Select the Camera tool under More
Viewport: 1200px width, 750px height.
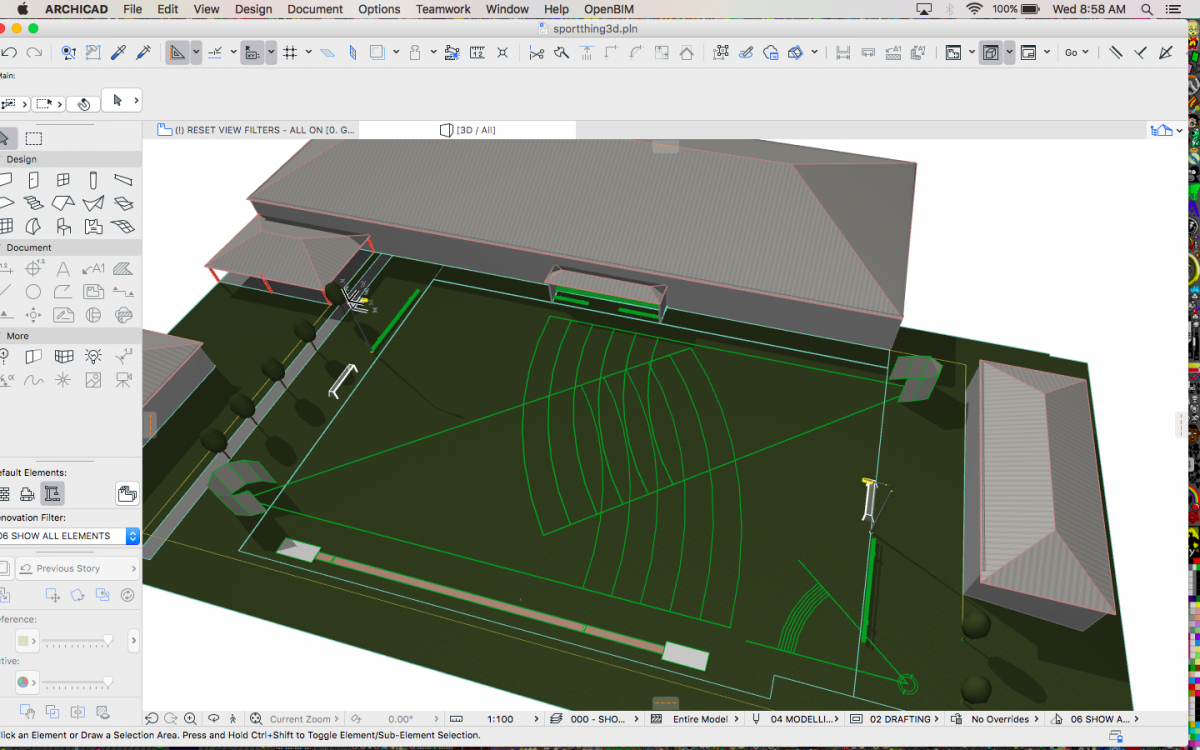tap(123, 380)
